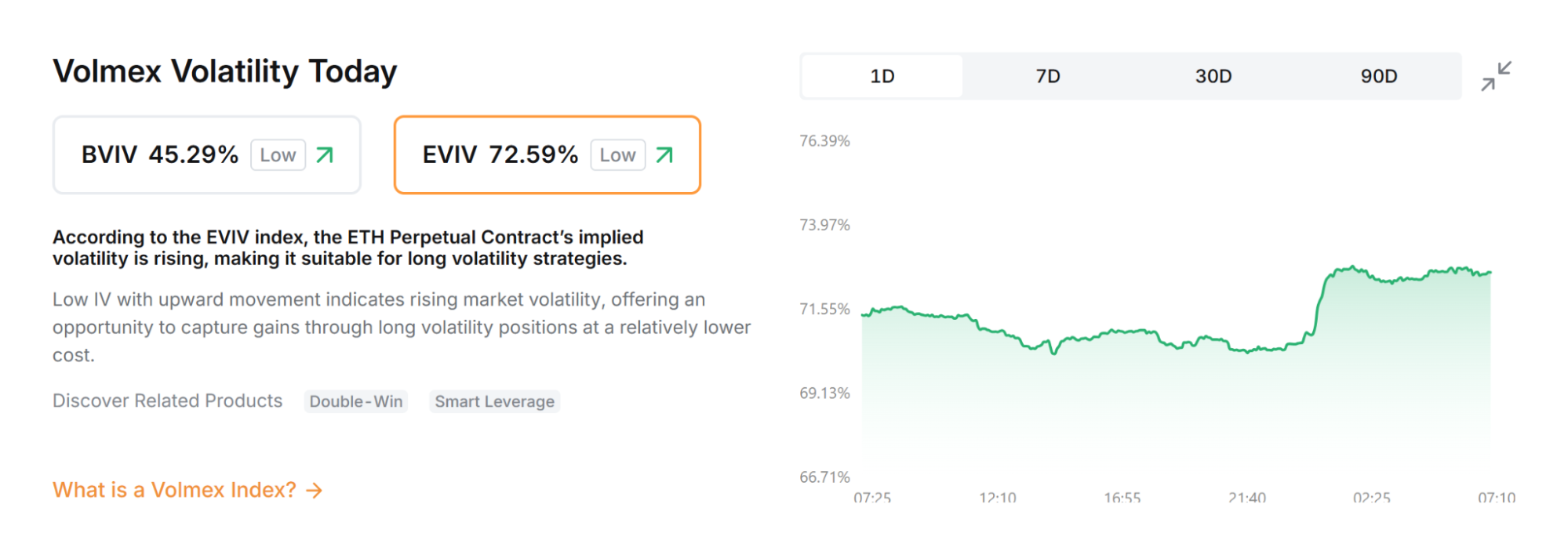1568x551 pixels.
Task: Show the 90D chart timeframe
Action: click(1378, 76)
